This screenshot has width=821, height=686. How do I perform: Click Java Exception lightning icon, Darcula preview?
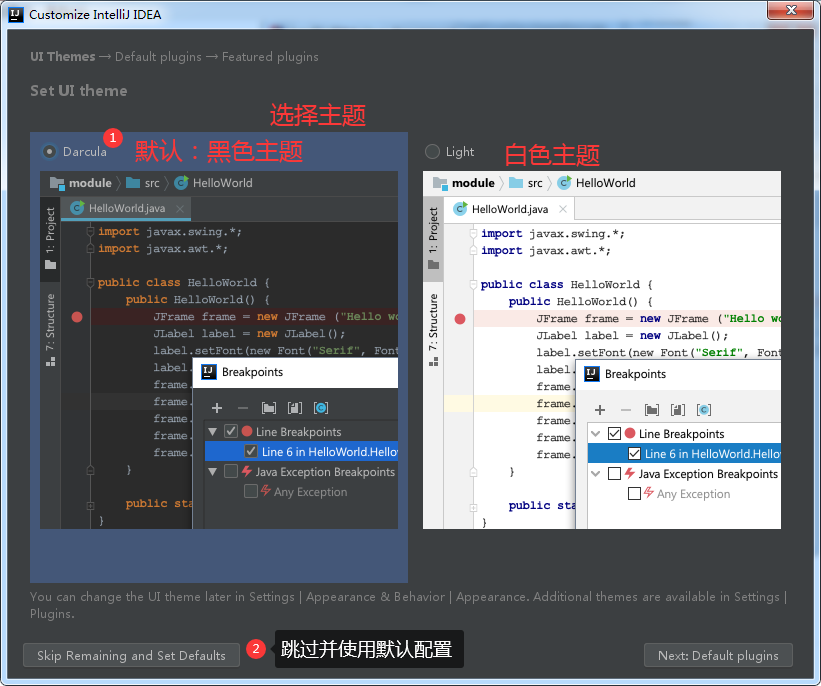tap(247, 471)
